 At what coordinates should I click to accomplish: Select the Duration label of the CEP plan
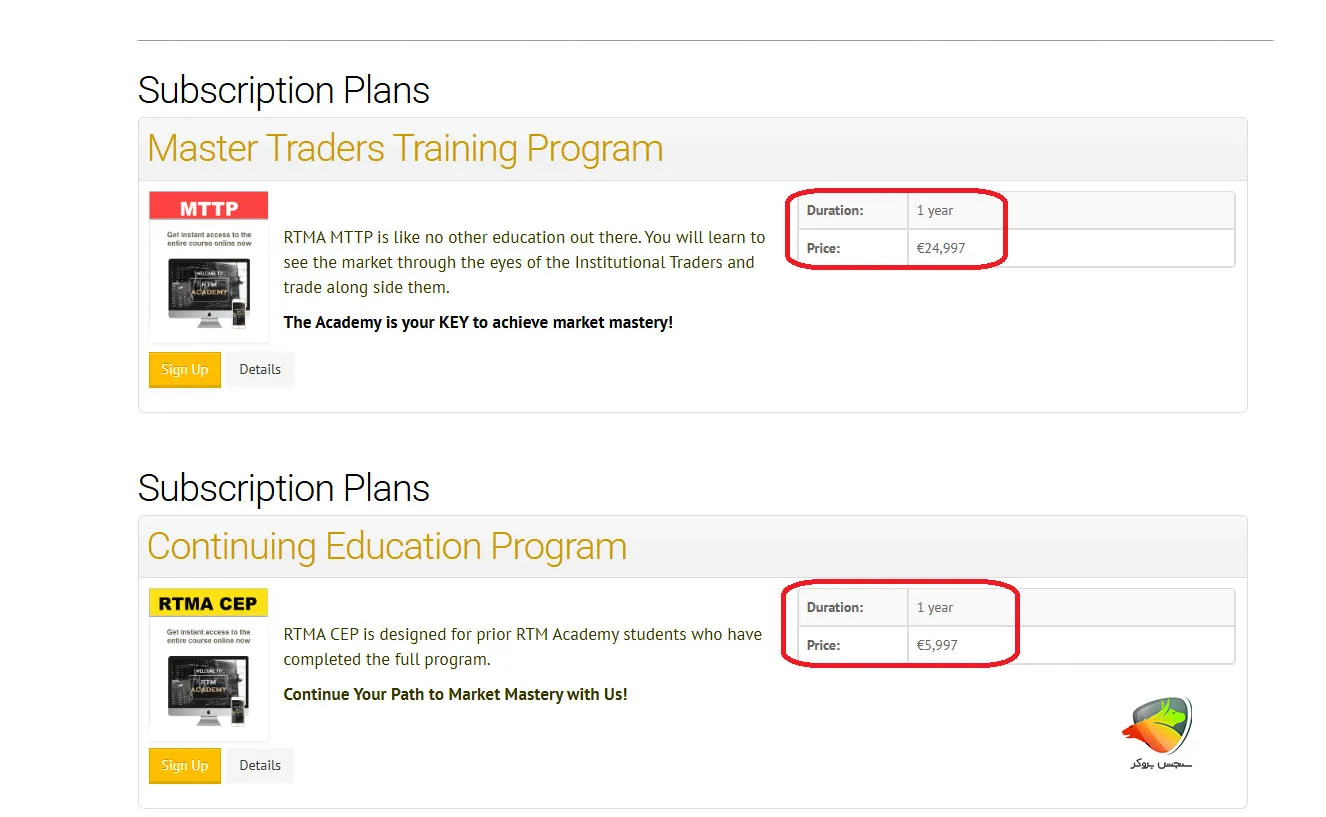click(835, 608)
